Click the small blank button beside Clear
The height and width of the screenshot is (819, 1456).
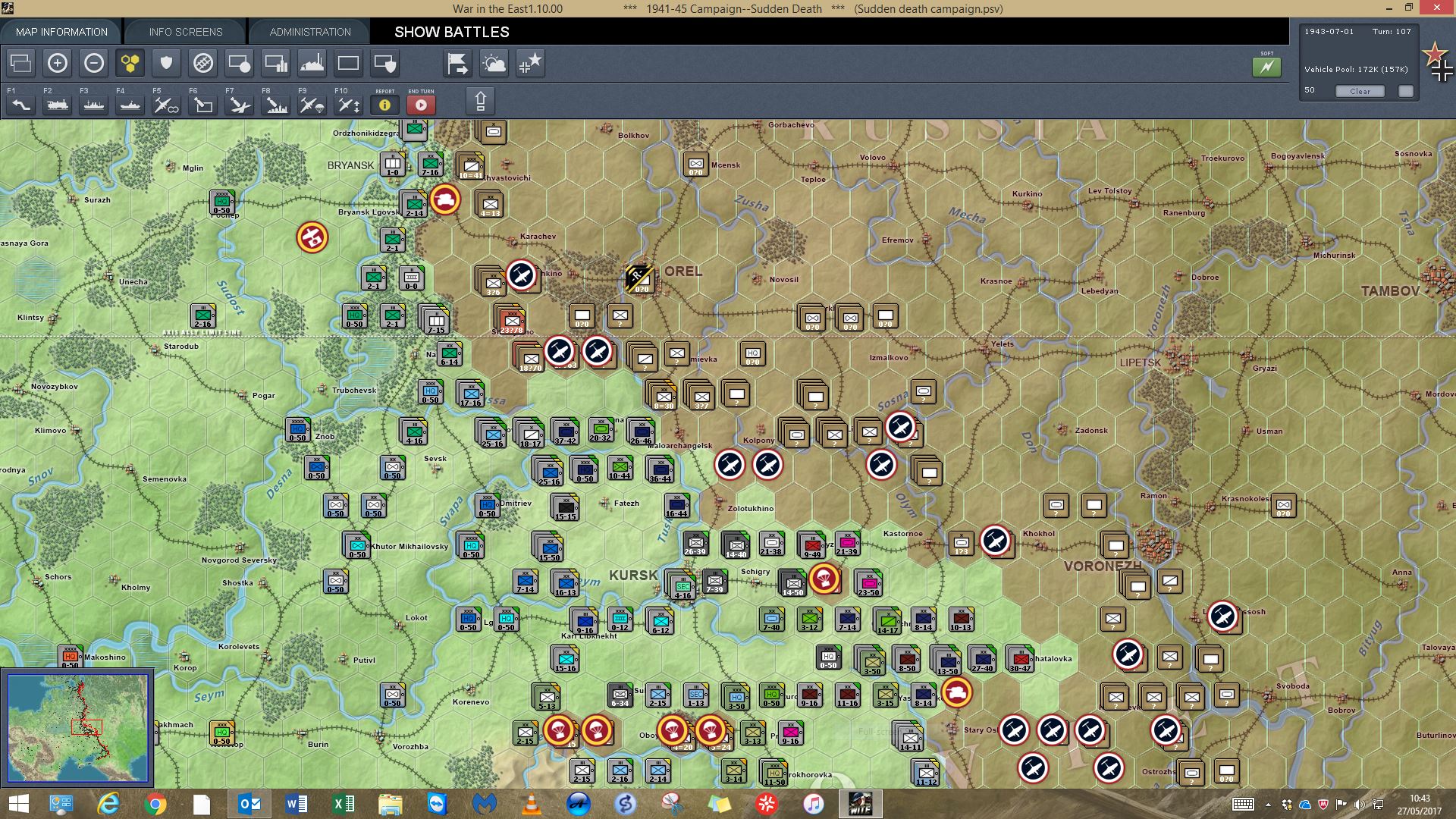tap(1406, 91)
